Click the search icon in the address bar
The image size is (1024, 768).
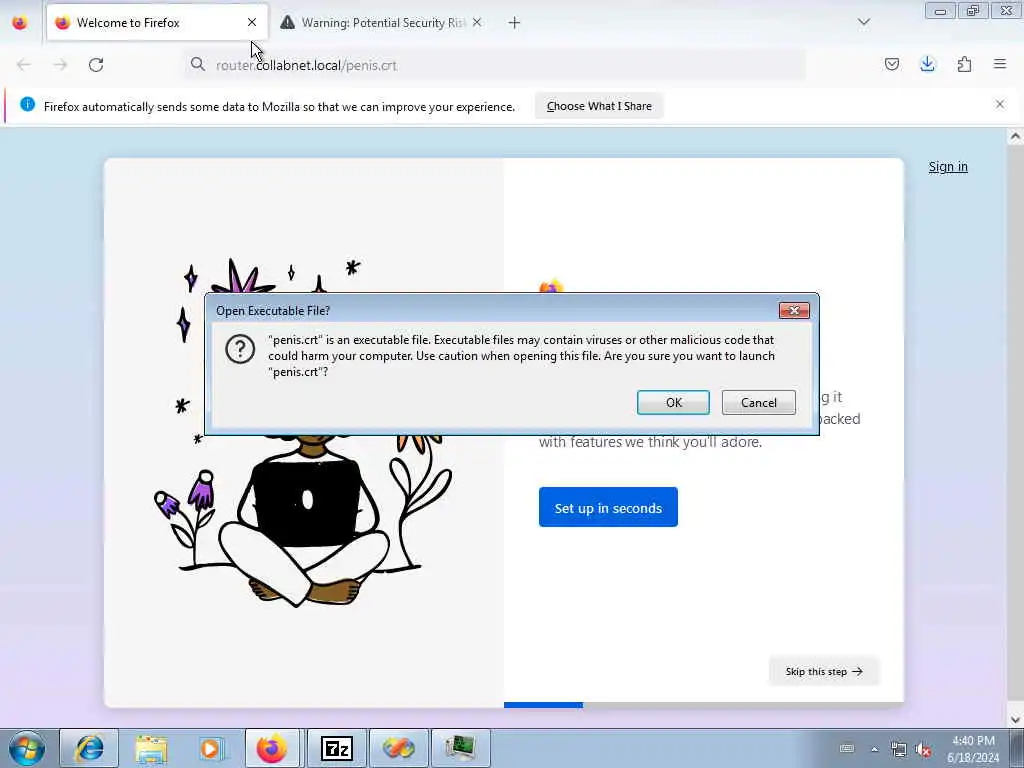pyautogui.click(x=197, y=65)
